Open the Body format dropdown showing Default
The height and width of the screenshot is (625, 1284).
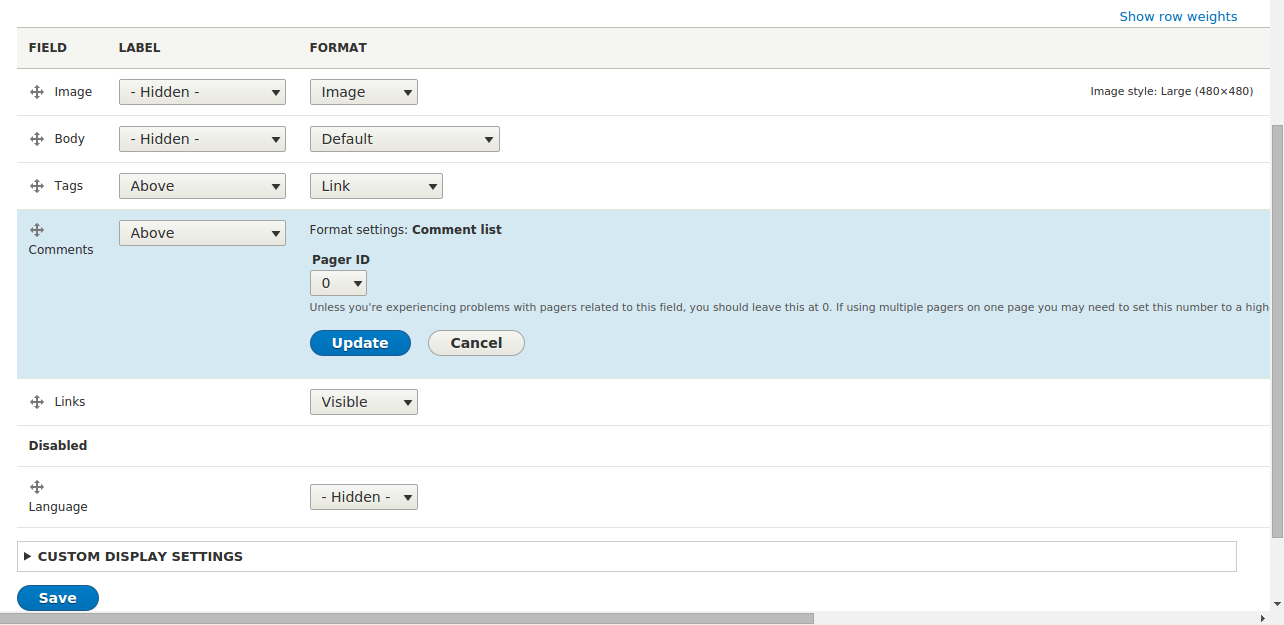coord(404,138)
